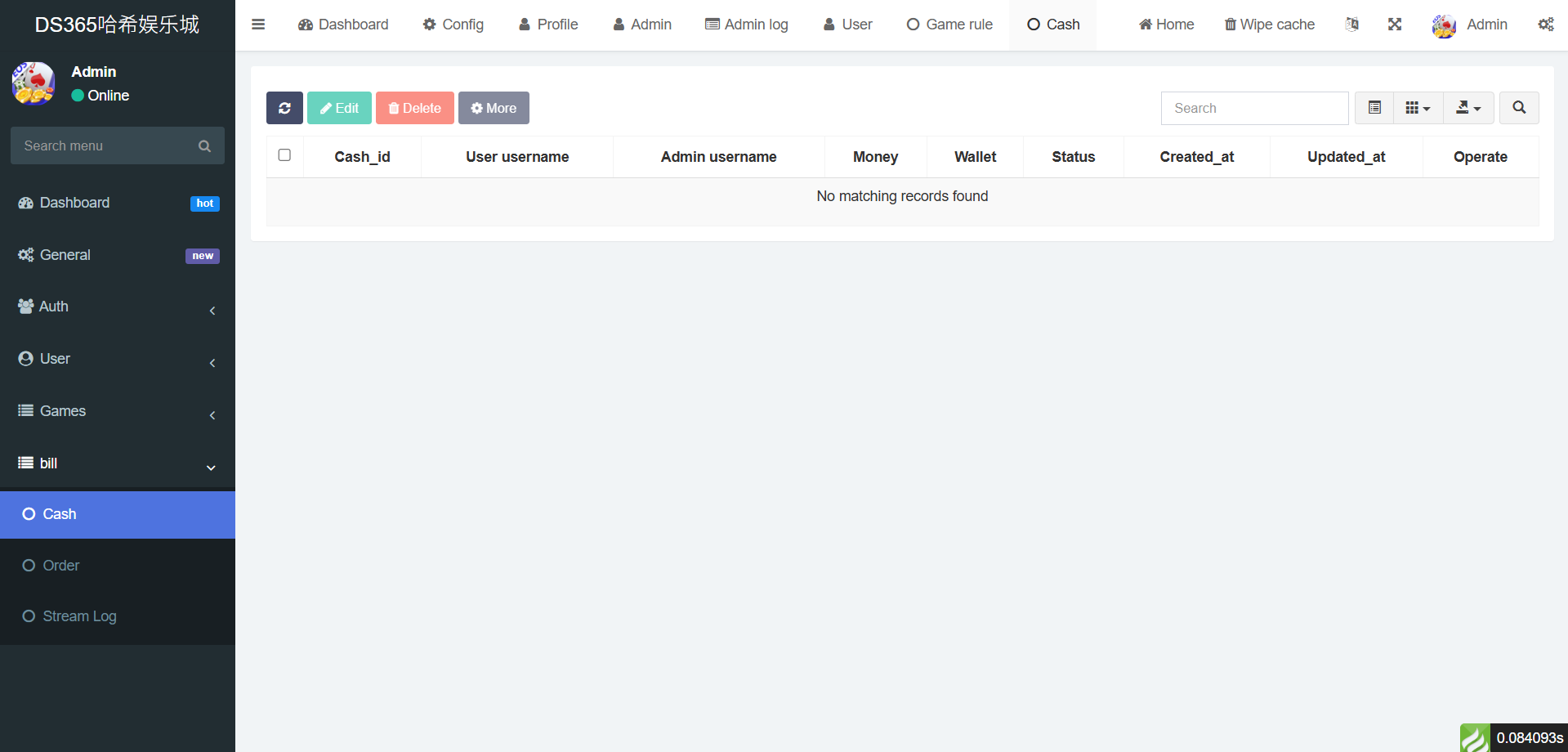This screenshot has height=752, width=1568.
Task: Expand the Auth sidebar menu
Action: pos(118,307)
